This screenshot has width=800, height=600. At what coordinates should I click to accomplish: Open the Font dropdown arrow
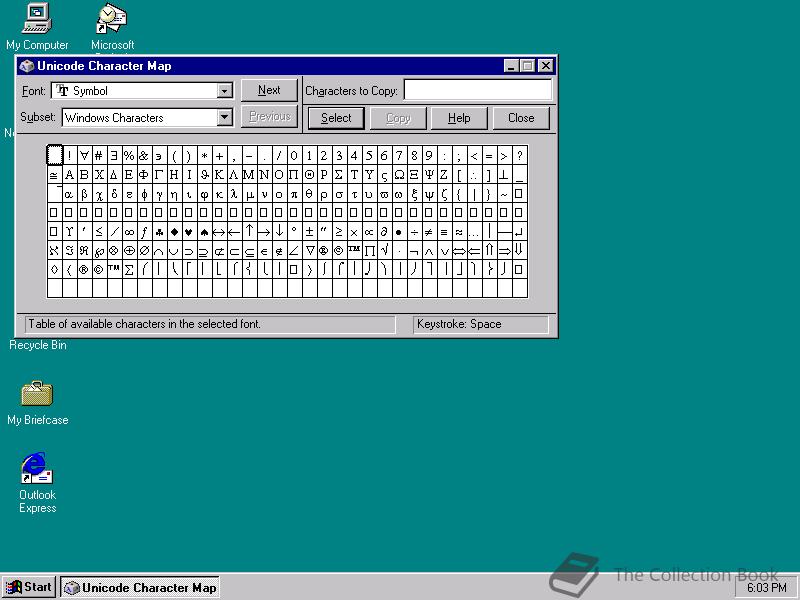[x=224, y=91]
